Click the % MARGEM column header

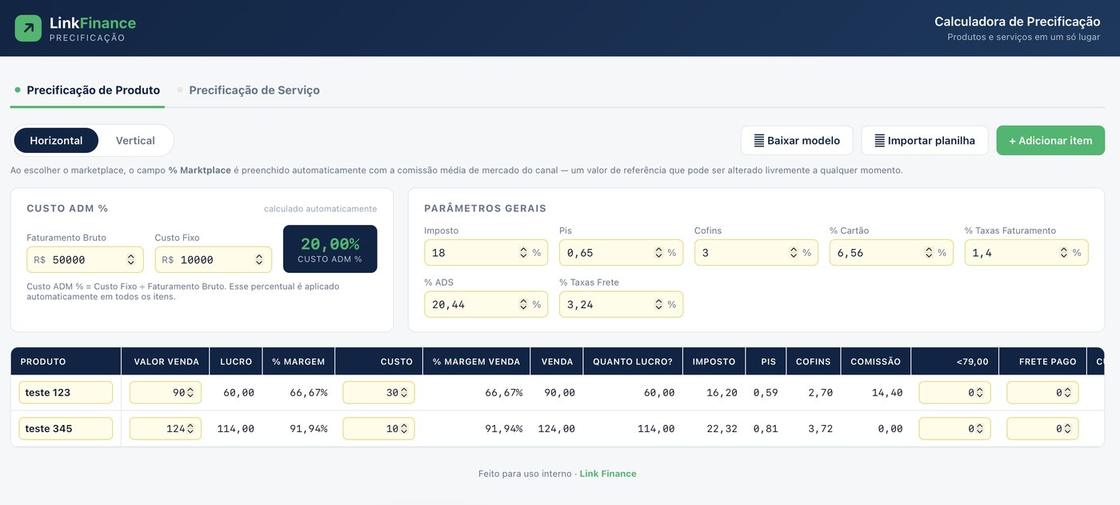[x=298, y=361]
